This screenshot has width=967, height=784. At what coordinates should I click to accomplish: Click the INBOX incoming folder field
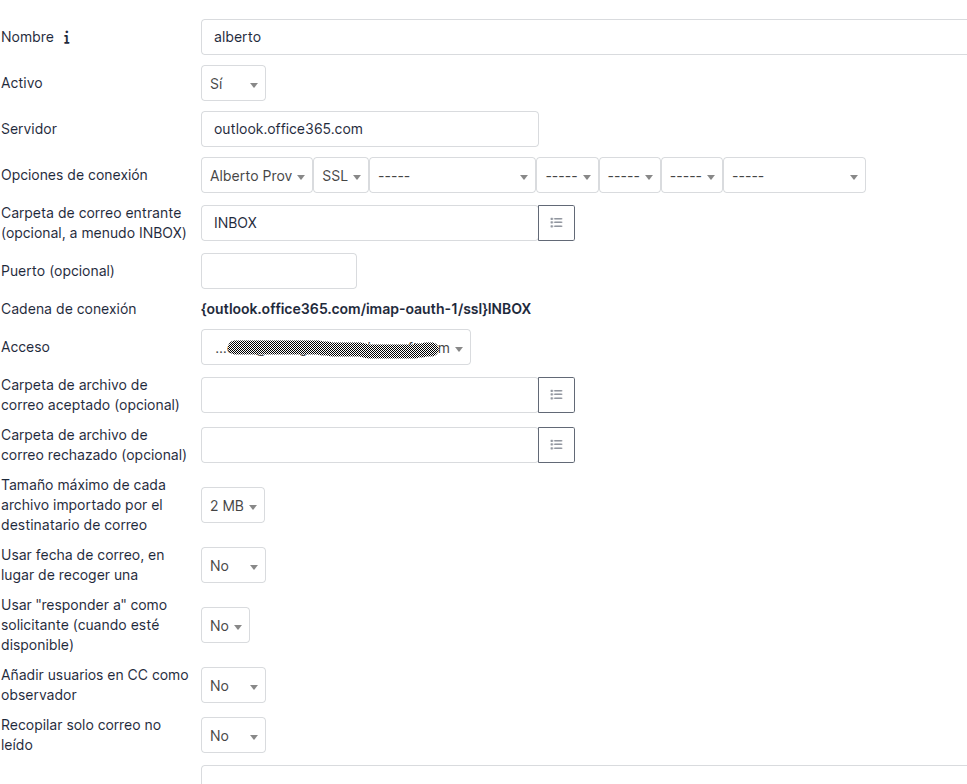369,223
